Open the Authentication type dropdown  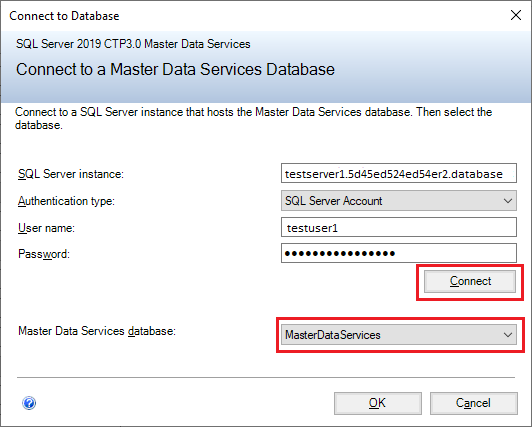pos(399,201)
